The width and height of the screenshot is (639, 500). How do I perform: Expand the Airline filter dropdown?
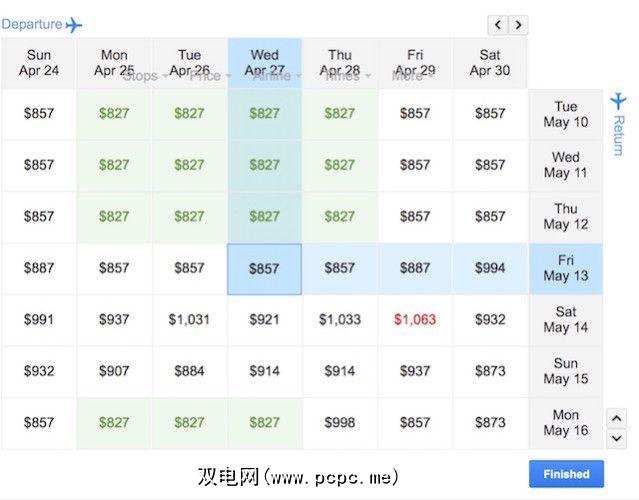pos(275,77)
